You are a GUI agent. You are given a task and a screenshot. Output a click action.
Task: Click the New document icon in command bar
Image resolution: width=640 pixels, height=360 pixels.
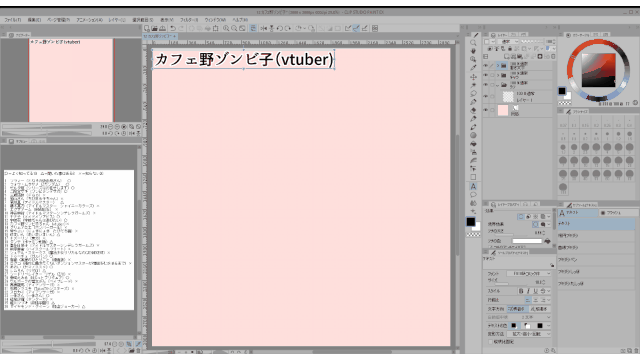[x=147, y=29]
